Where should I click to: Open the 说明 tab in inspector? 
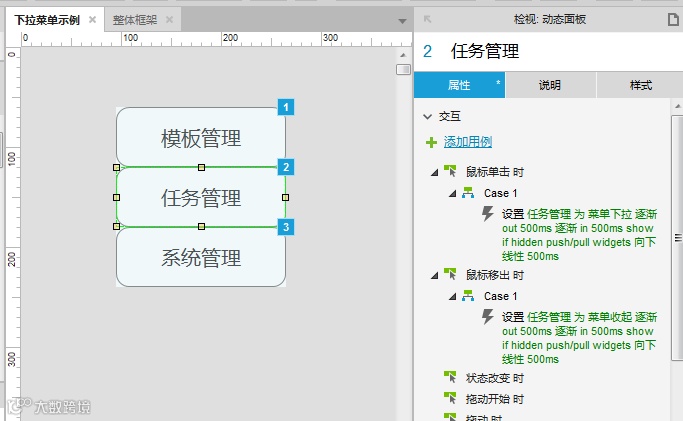coord(550,85)
